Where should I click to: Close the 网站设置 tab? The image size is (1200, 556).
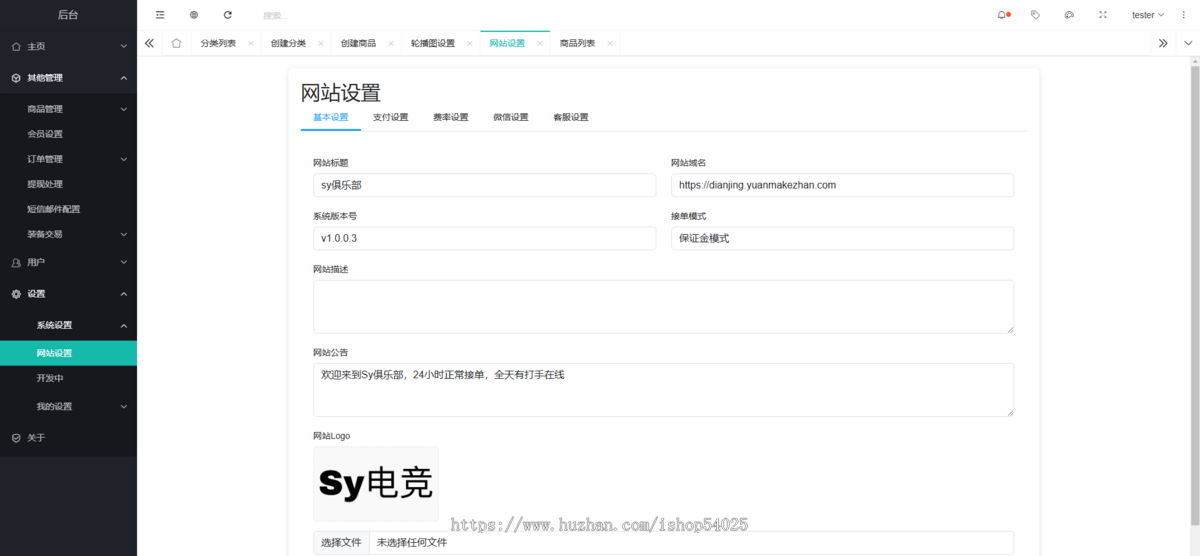(540, 44)
